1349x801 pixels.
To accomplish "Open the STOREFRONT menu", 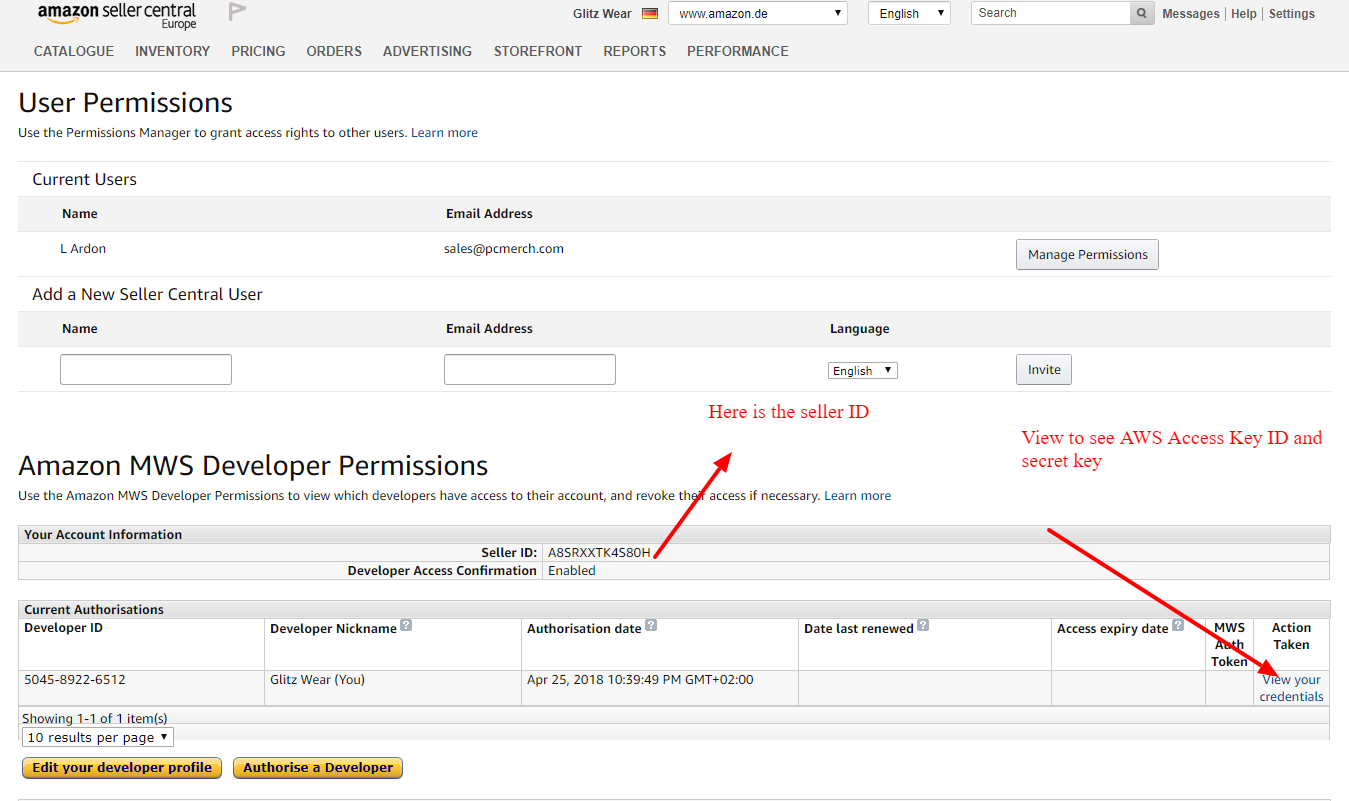I will pyautogui.click(x=538, y=51).
